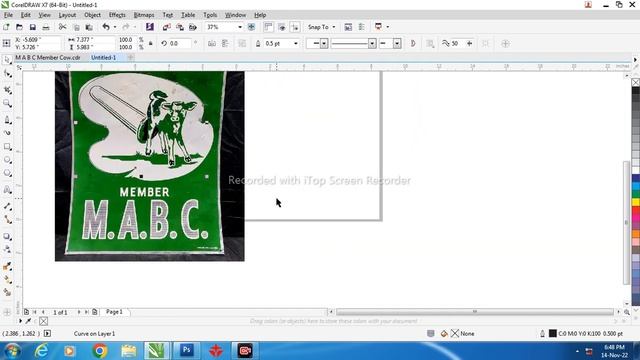Select the Artistic Media tool in toolbox

tap(7, 133)
